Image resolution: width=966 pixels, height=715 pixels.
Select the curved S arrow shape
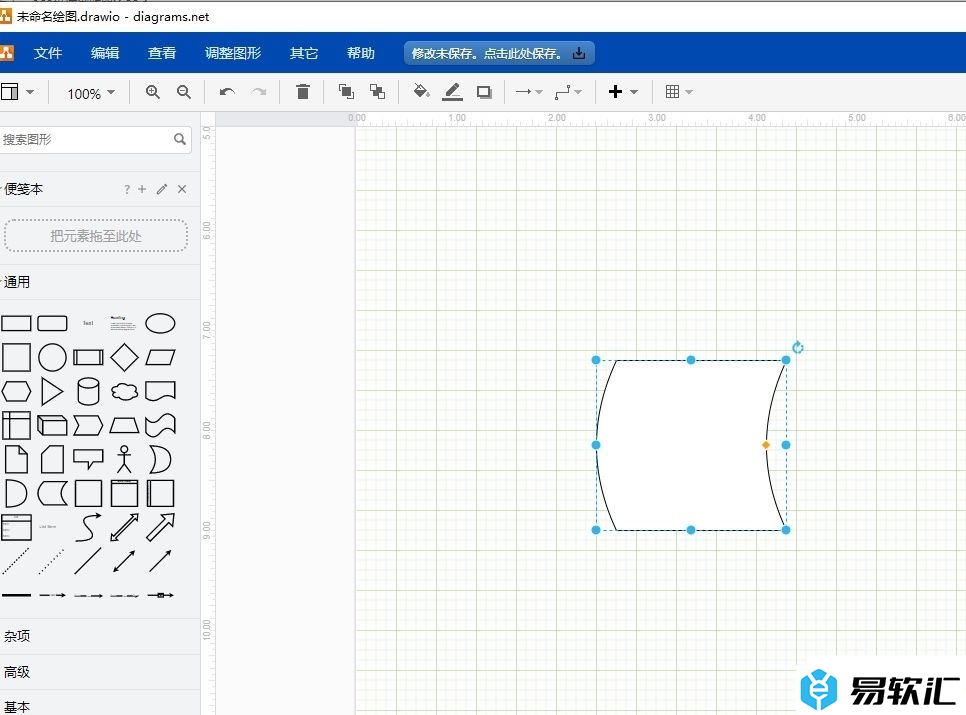[88, 527]
